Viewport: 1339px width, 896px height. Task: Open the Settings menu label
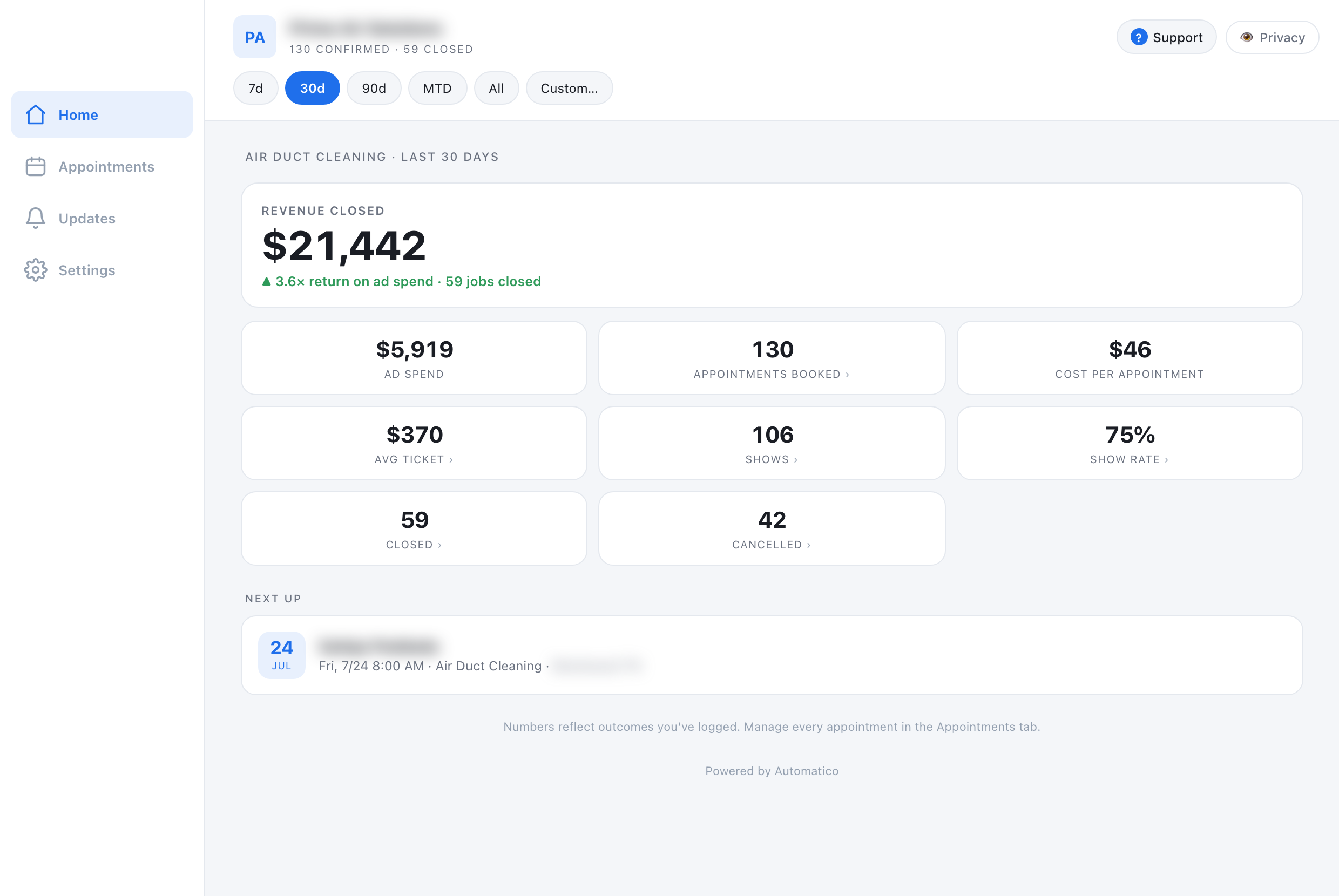tap(87, 270)
